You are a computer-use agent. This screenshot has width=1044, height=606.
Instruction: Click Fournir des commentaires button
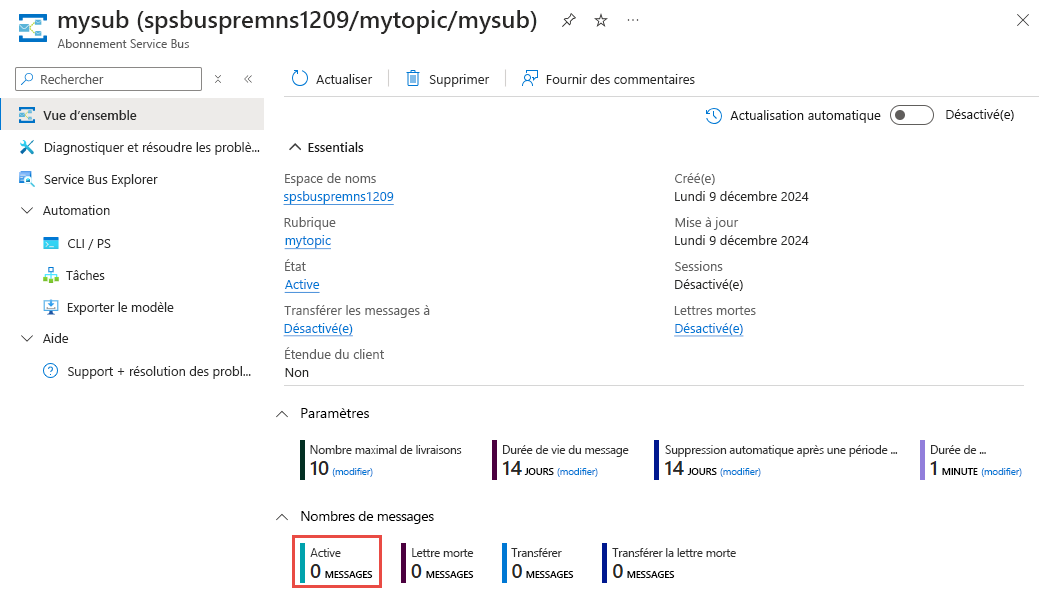(x=608, y=79)
